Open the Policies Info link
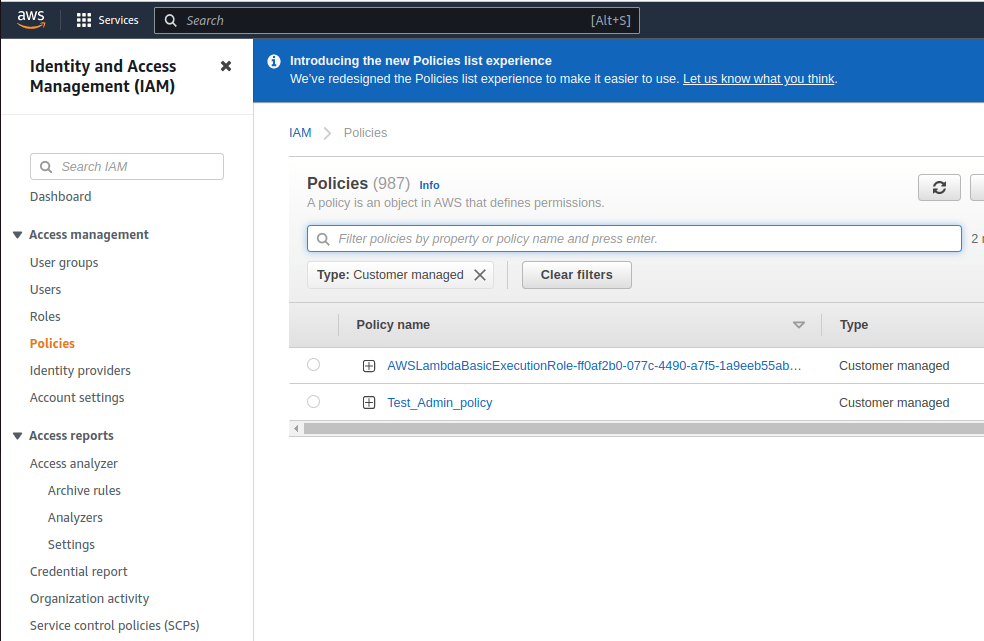Image resolution: width=984 pixels, height=641 pixels. [x=429, y=185]
